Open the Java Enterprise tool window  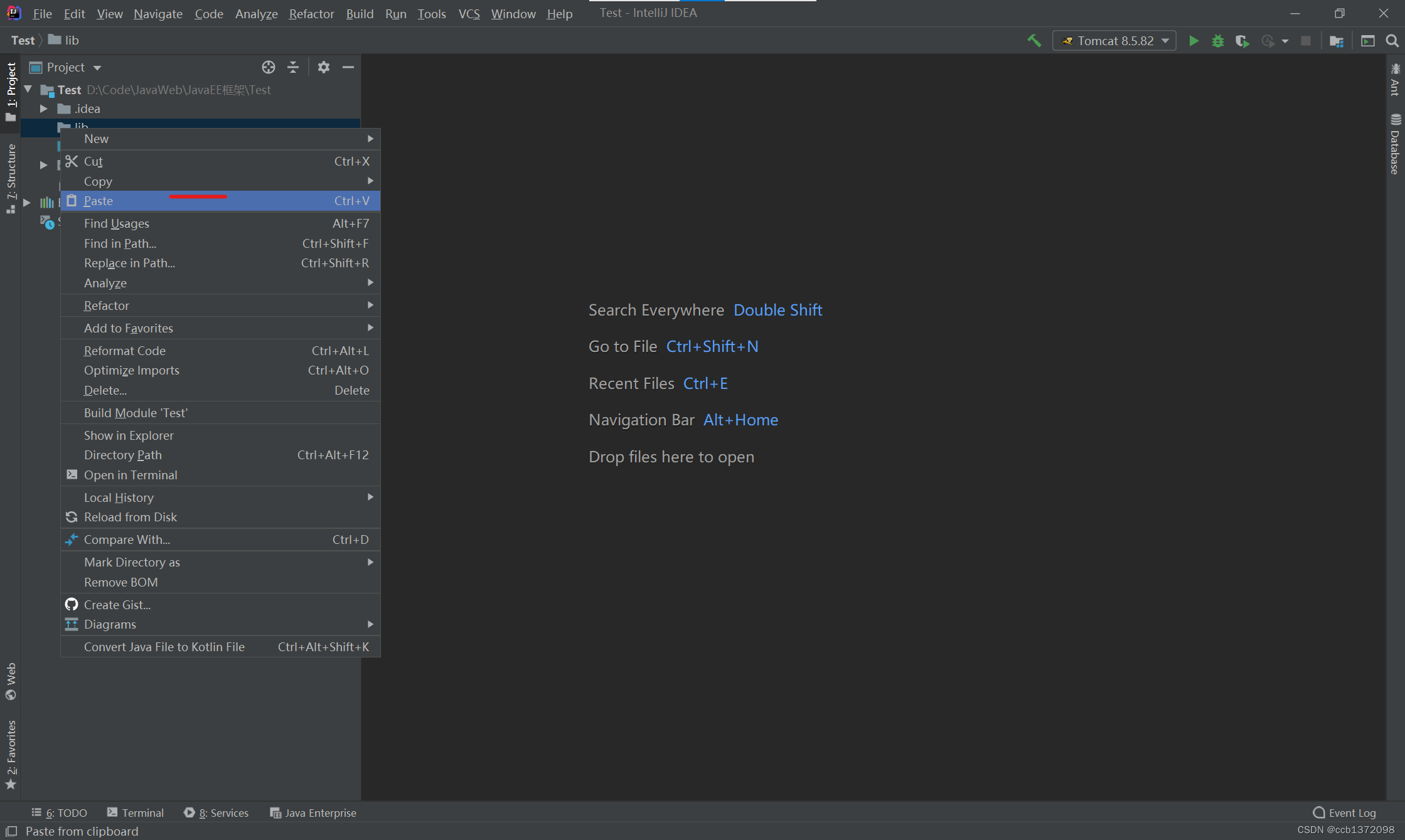point(313,812)
